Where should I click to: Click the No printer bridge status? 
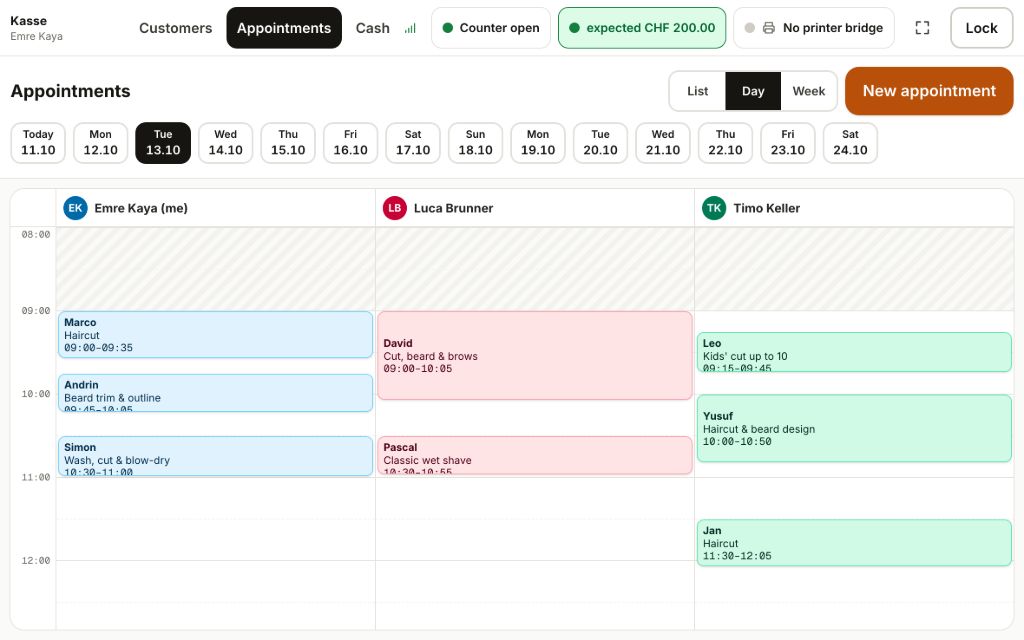pyautogui.click(x=814, y=28)
